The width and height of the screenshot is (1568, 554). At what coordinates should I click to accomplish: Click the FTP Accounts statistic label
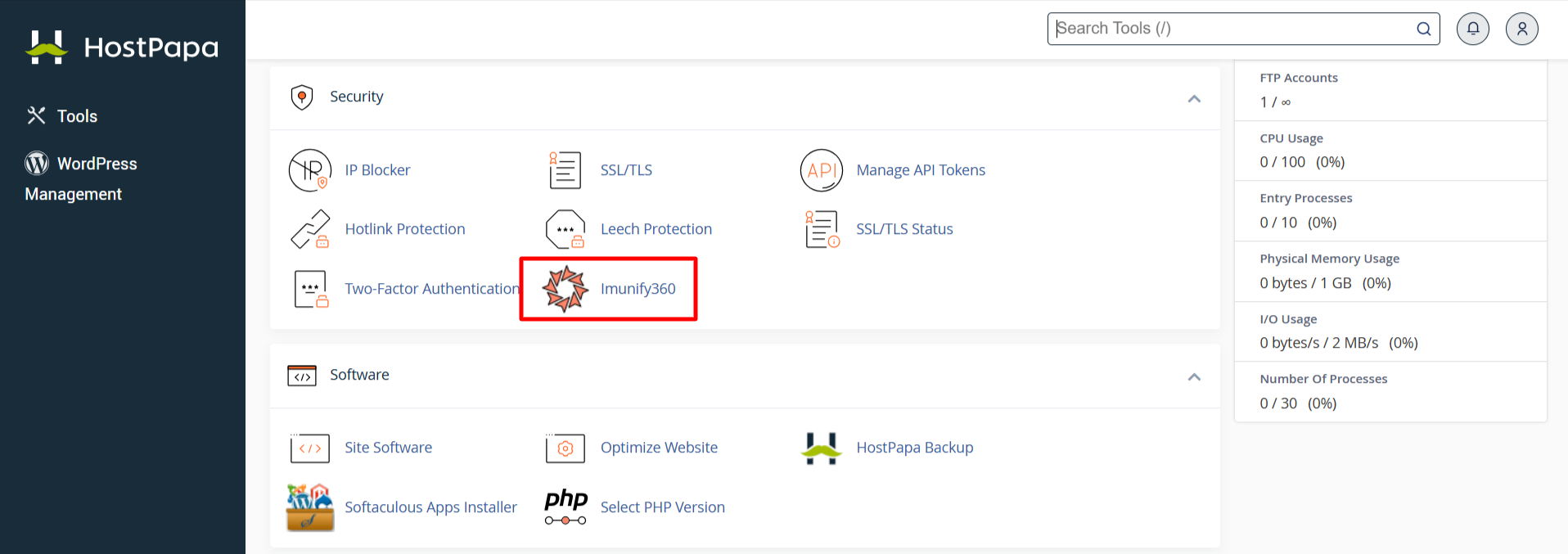[x=1299, y=78]
